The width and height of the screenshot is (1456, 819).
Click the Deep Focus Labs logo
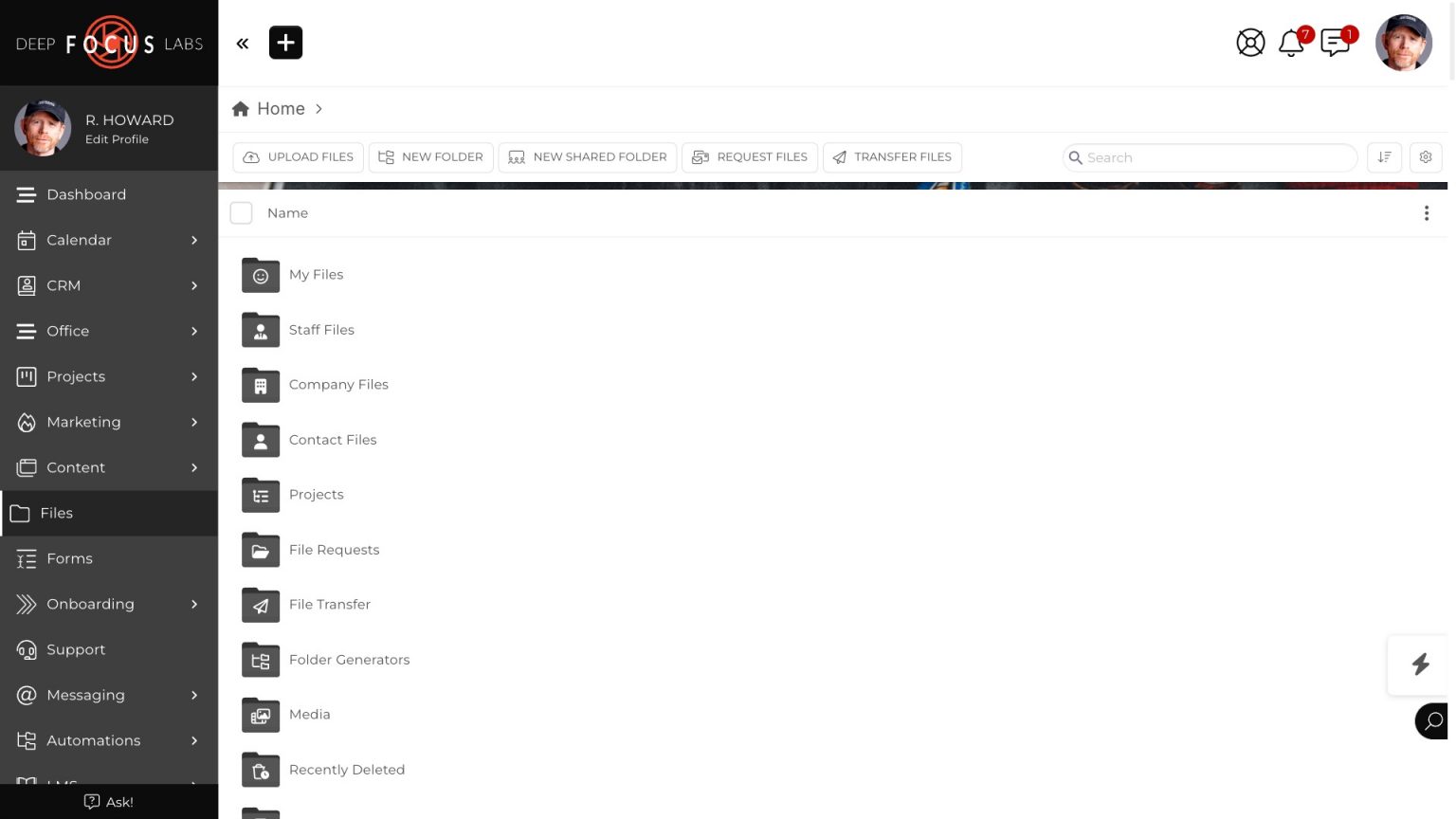coord(109,43)
